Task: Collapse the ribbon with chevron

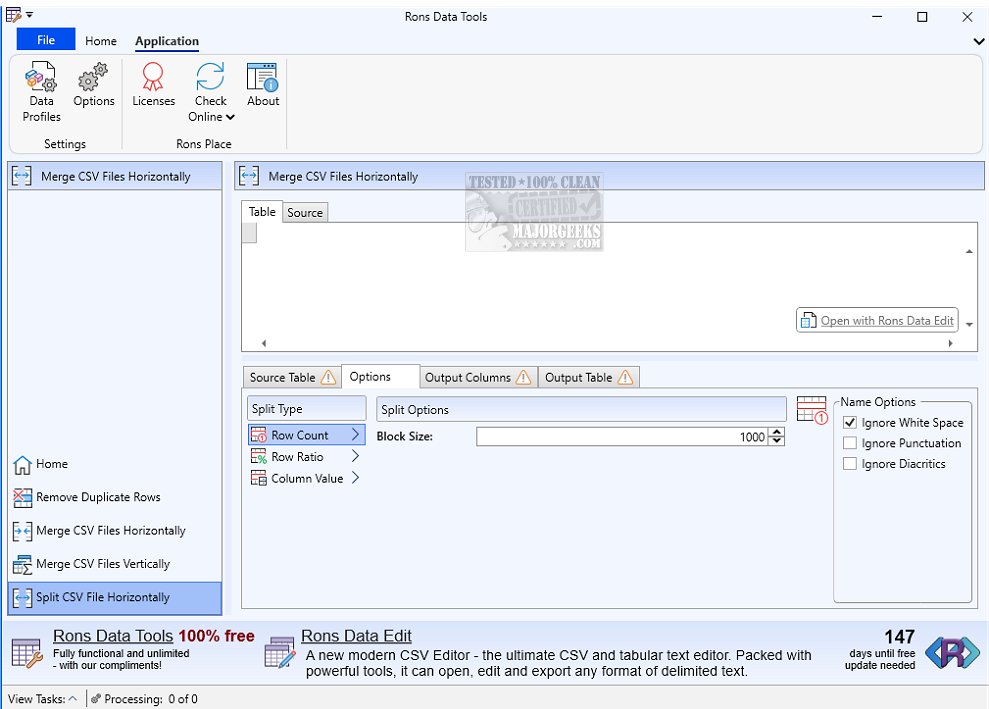Action: [978, 42]
